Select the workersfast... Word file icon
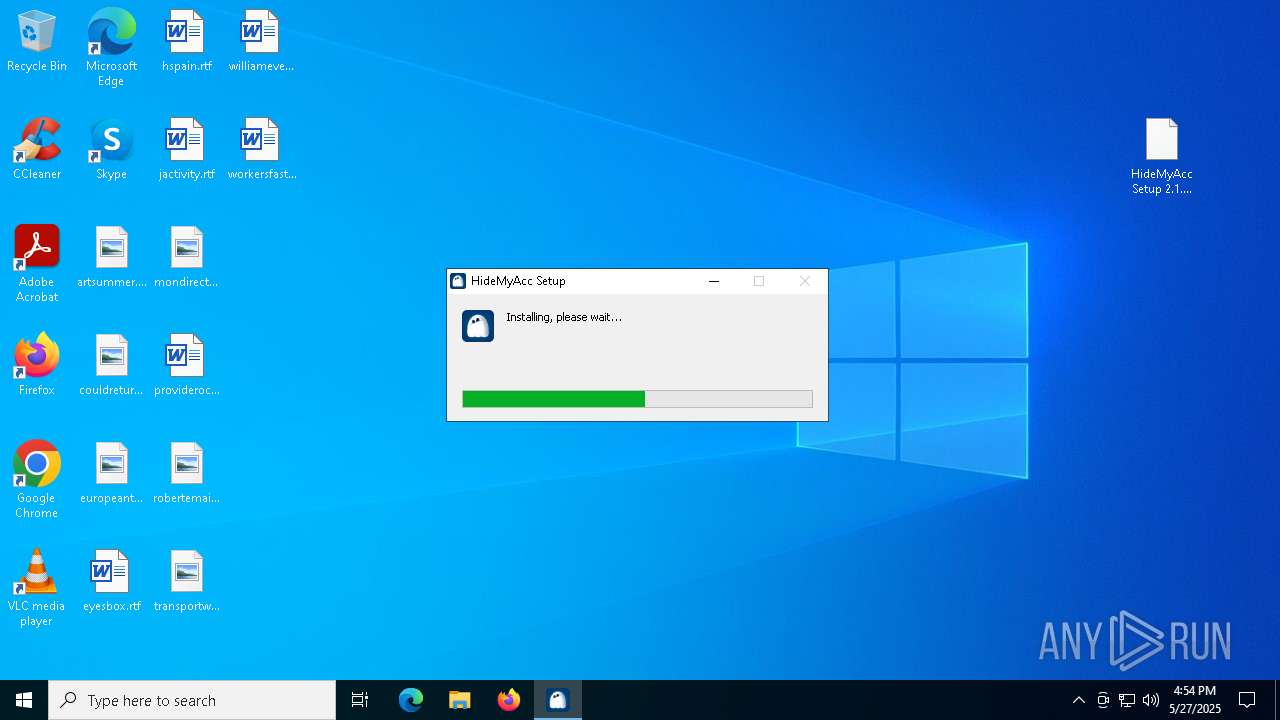This screenshot has height=720, width=1280. pyautogui.click(x=260, y=149)
